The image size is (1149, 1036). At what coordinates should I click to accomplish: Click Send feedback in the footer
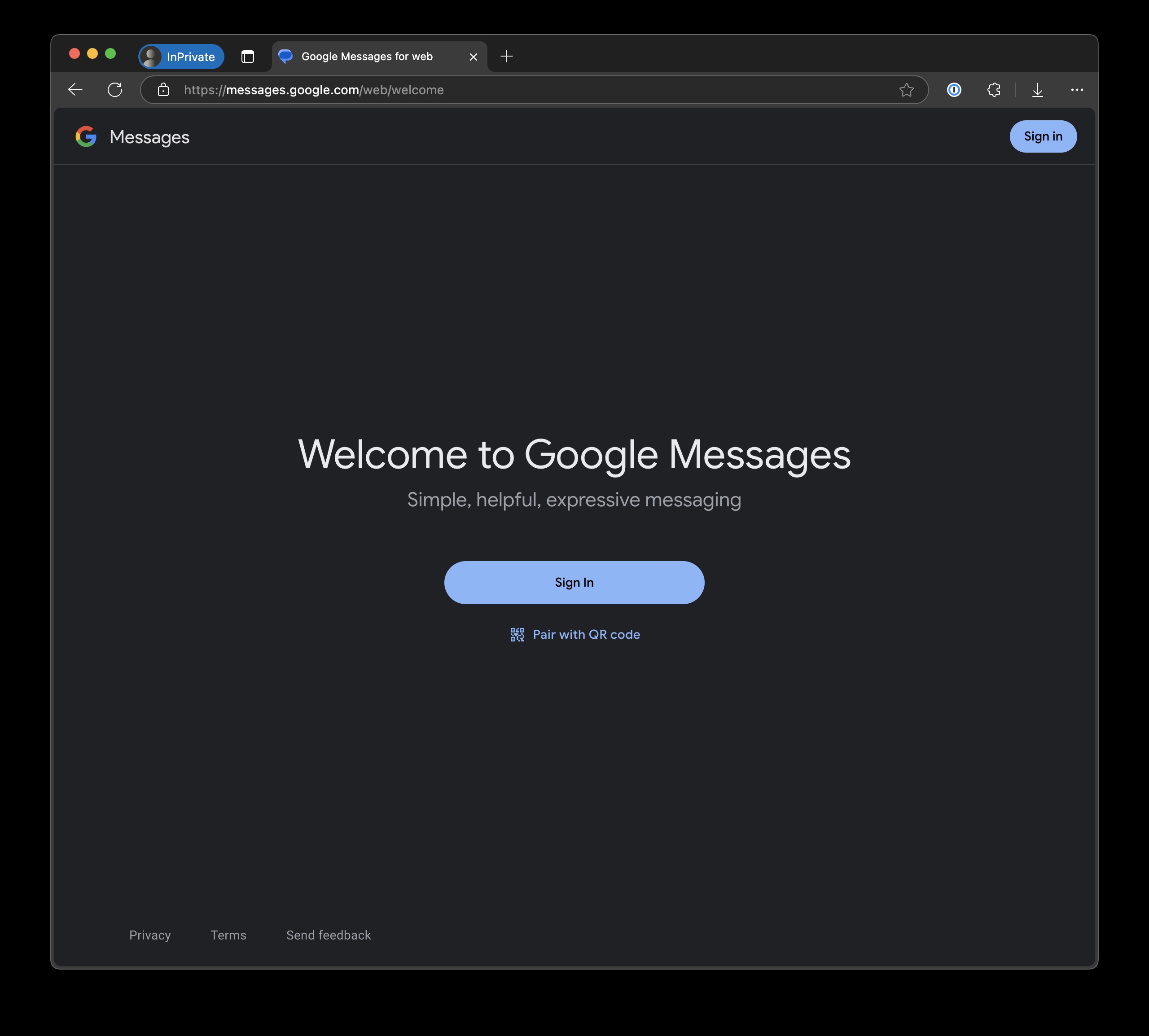[329, 935]
